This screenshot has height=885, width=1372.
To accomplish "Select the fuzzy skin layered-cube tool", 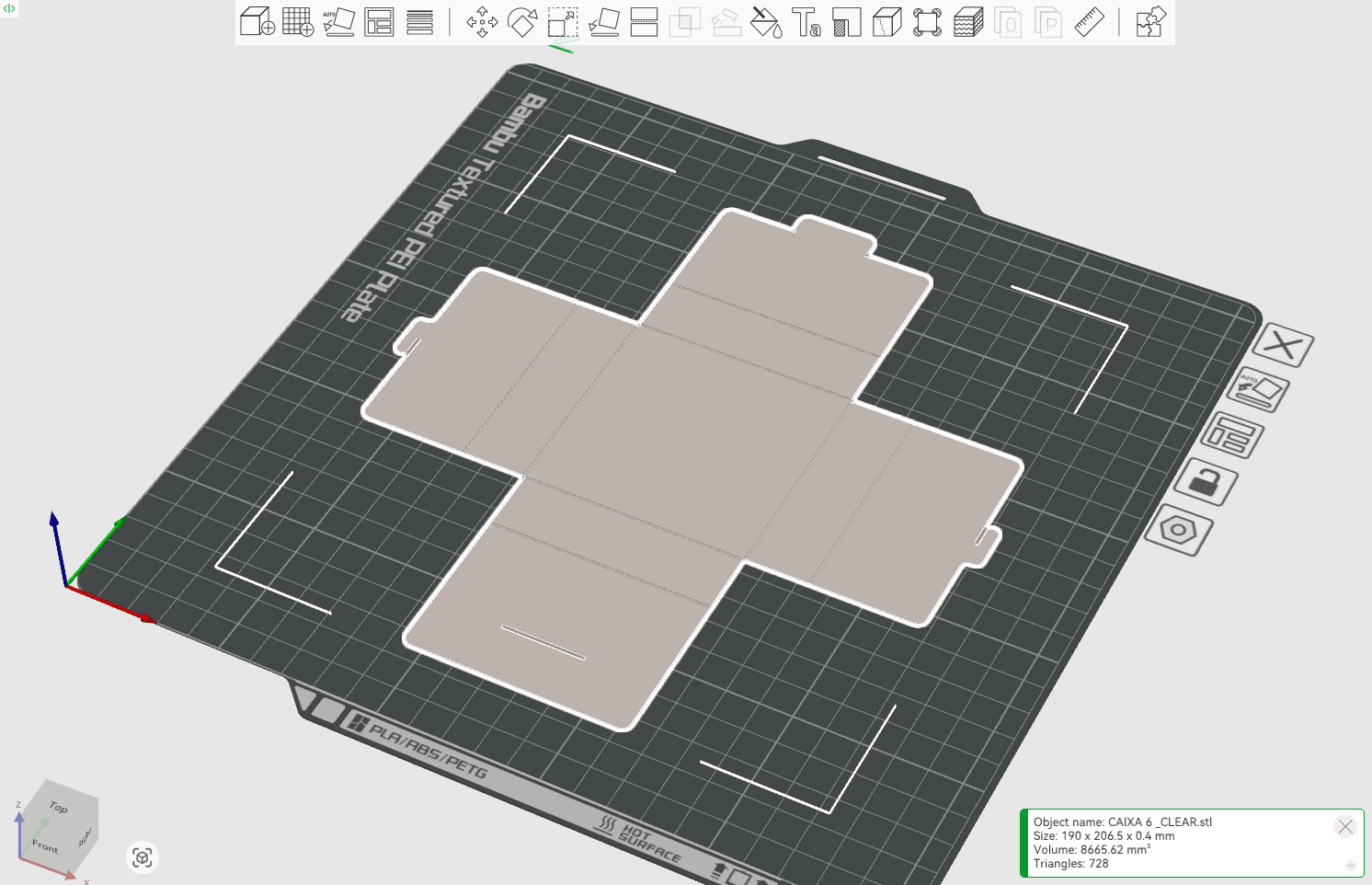I will [x=968, y=21].
